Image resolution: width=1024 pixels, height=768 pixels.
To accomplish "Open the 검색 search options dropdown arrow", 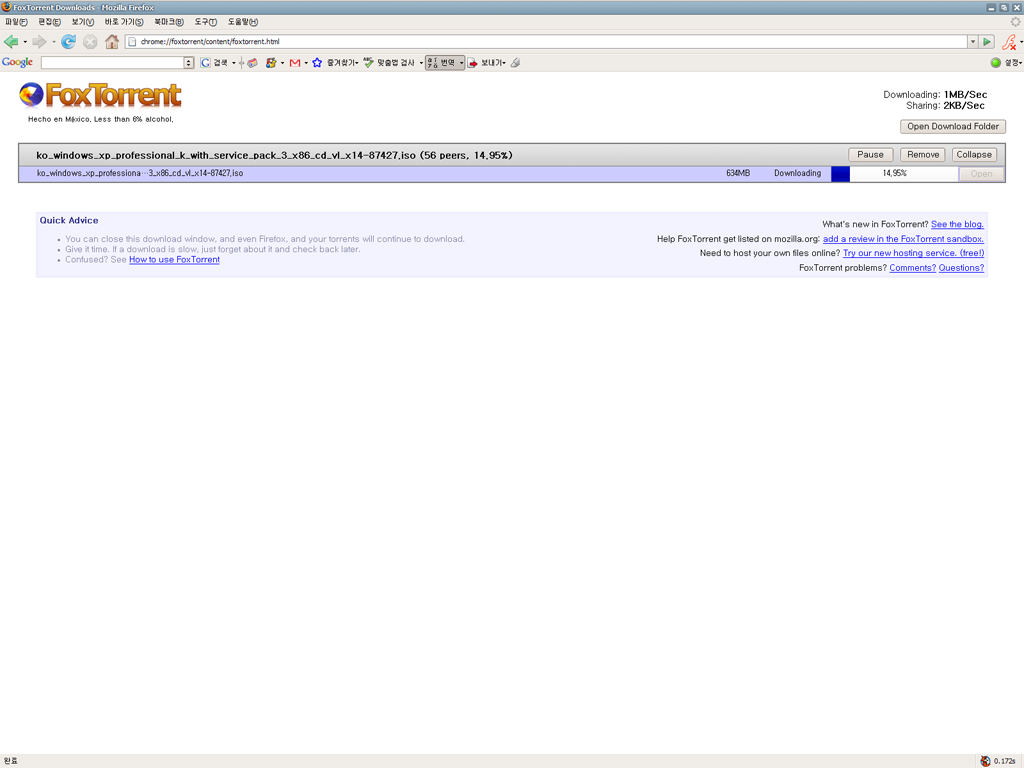I will tap(234, 63).
